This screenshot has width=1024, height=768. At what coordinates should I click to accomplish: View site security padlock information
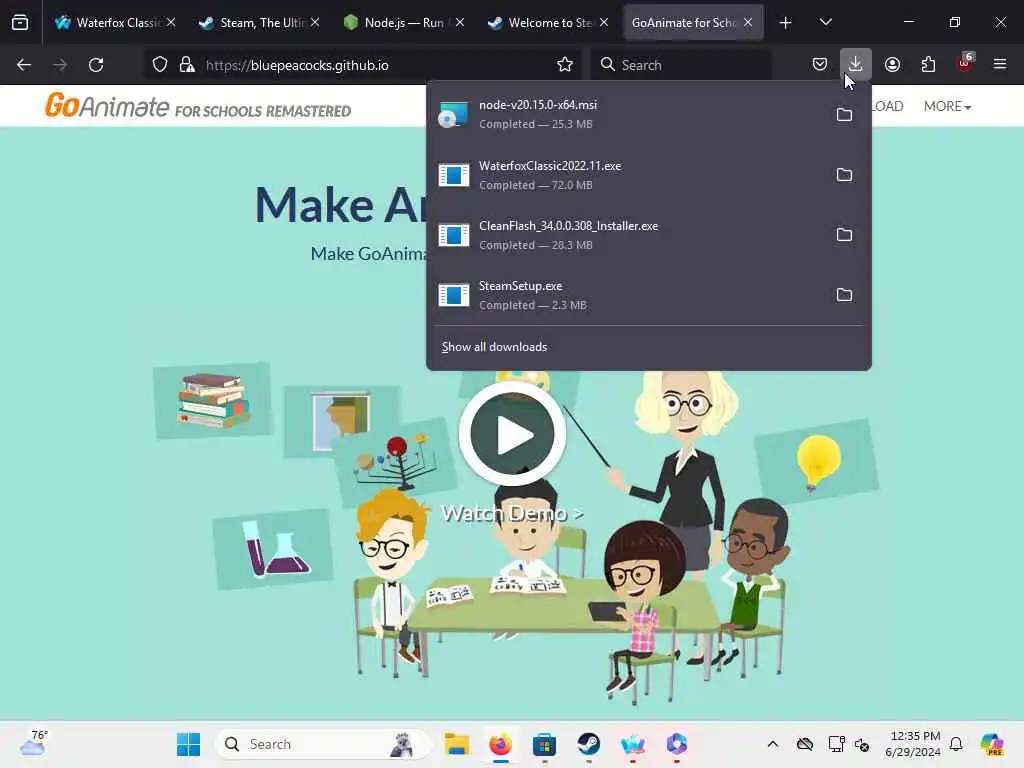187,65
